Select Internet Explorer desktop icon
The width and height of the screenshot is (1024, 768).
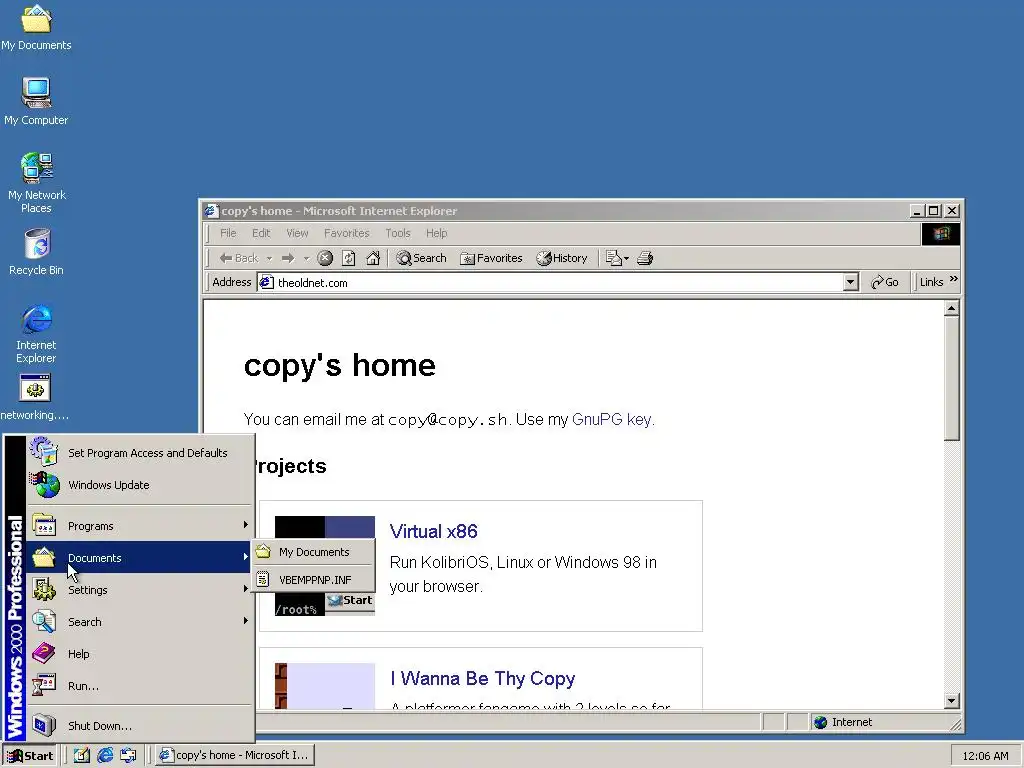(x=37, y=333)
